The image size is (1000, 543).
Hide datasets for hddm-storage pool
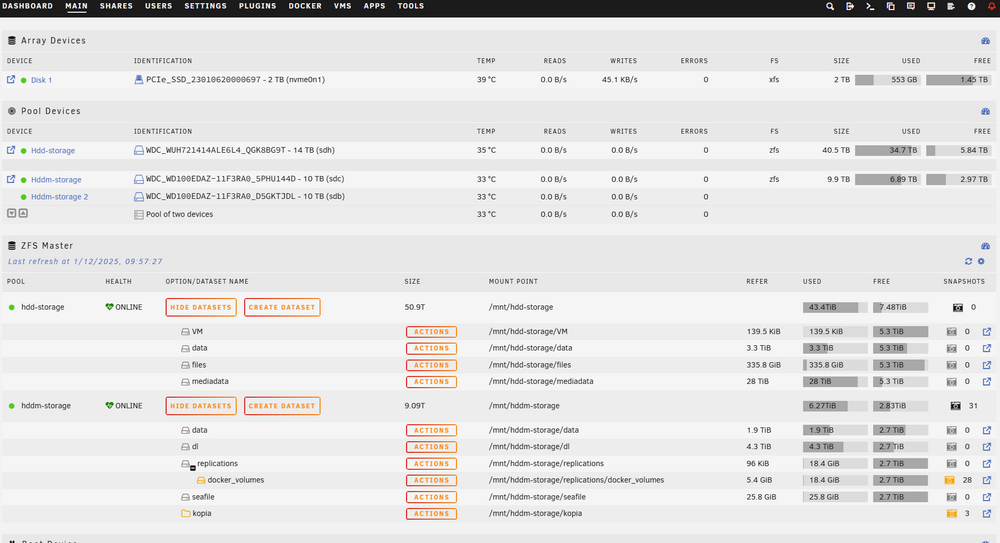(x=201, y=406)
